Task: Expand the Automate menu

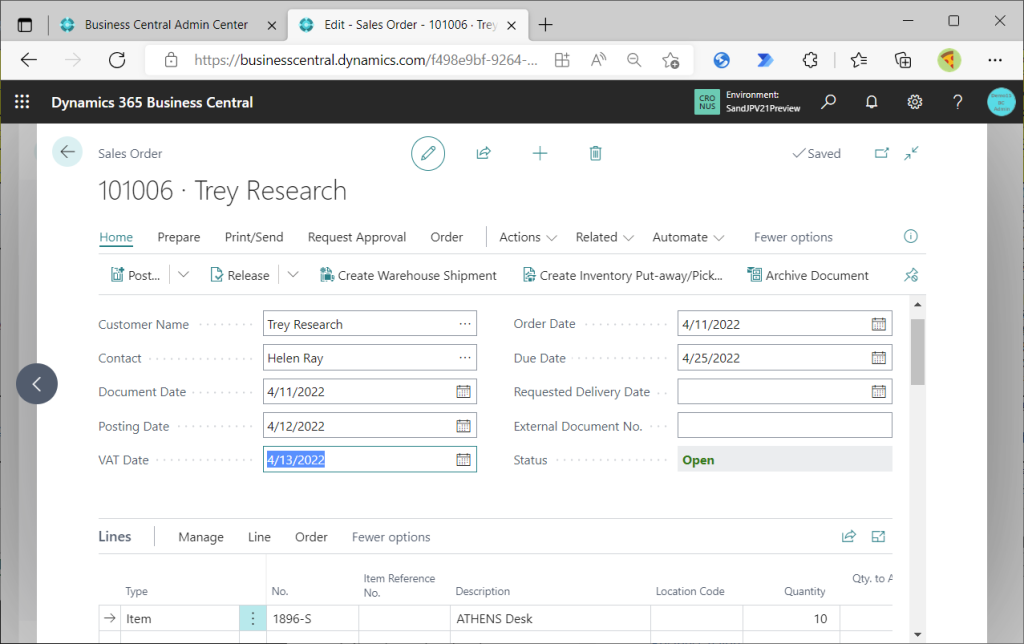Action: pos(688,237)
